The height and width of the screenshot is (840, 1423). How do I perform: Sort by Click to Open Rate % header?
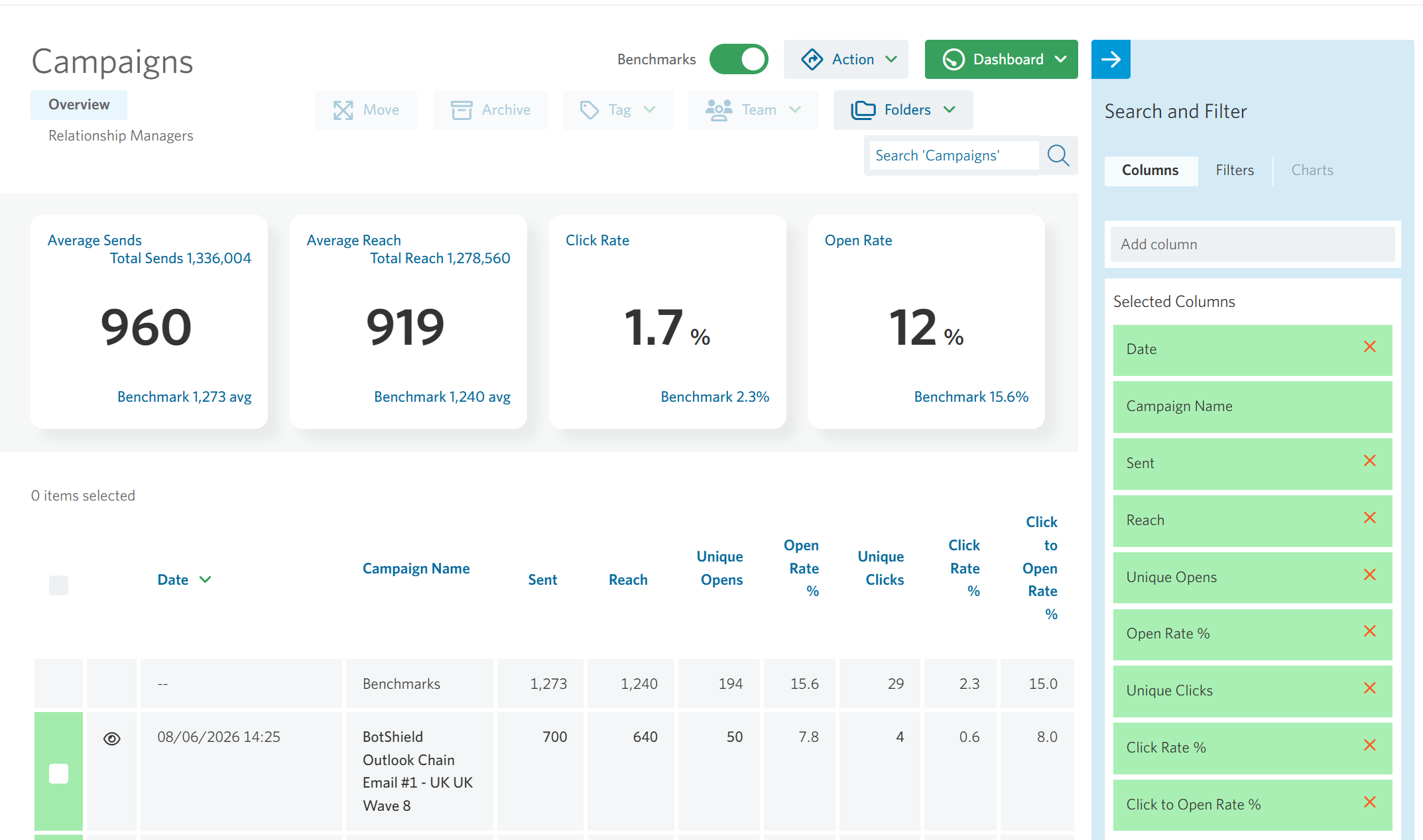pos(1040,568)
